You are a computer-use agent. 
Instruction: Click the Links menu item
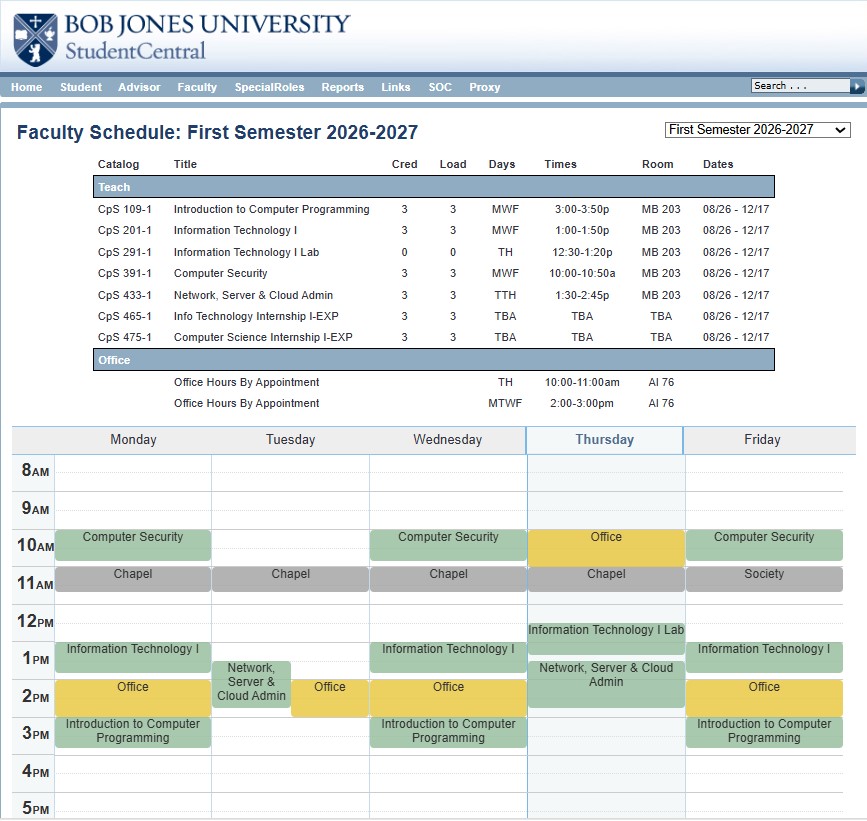pos(395,87)
